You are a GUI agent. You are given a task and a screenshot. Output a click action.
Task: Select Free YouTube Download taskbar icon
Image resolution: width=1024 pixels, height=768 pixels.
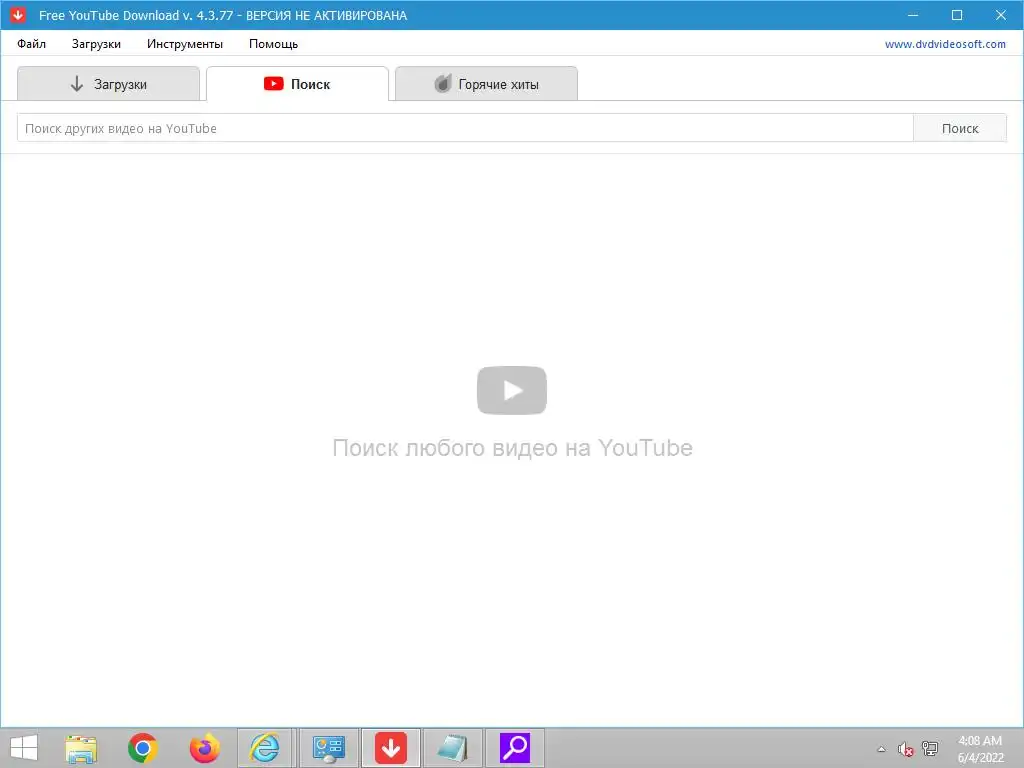391,748
